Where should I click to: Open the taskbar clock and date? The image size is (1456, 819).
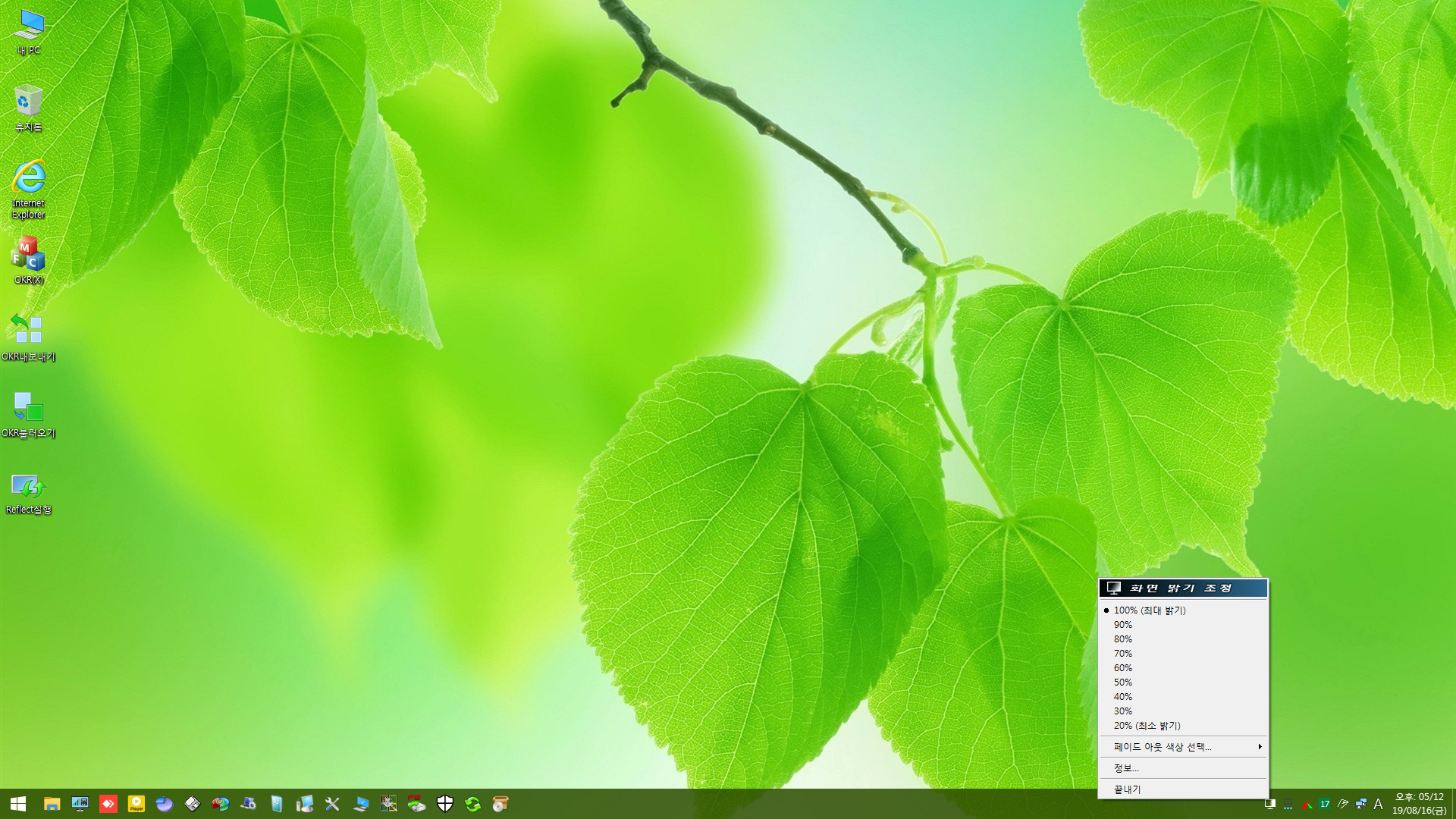click(1419, 804)
